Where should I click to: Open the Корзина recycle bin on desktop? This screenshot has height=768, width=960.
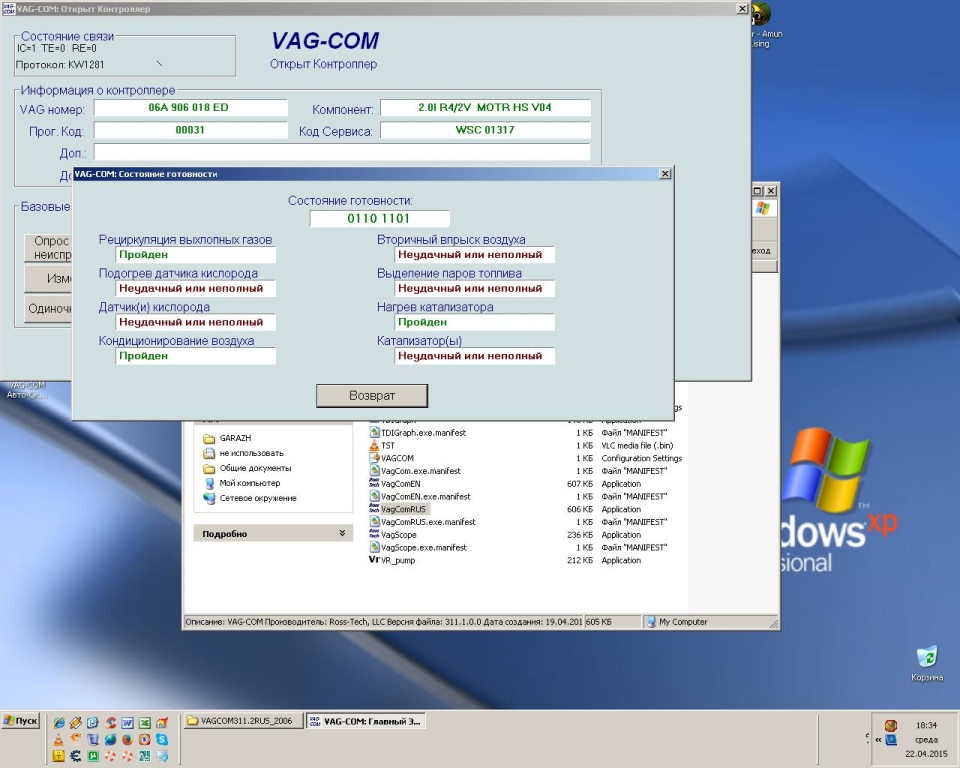point(927,663)
